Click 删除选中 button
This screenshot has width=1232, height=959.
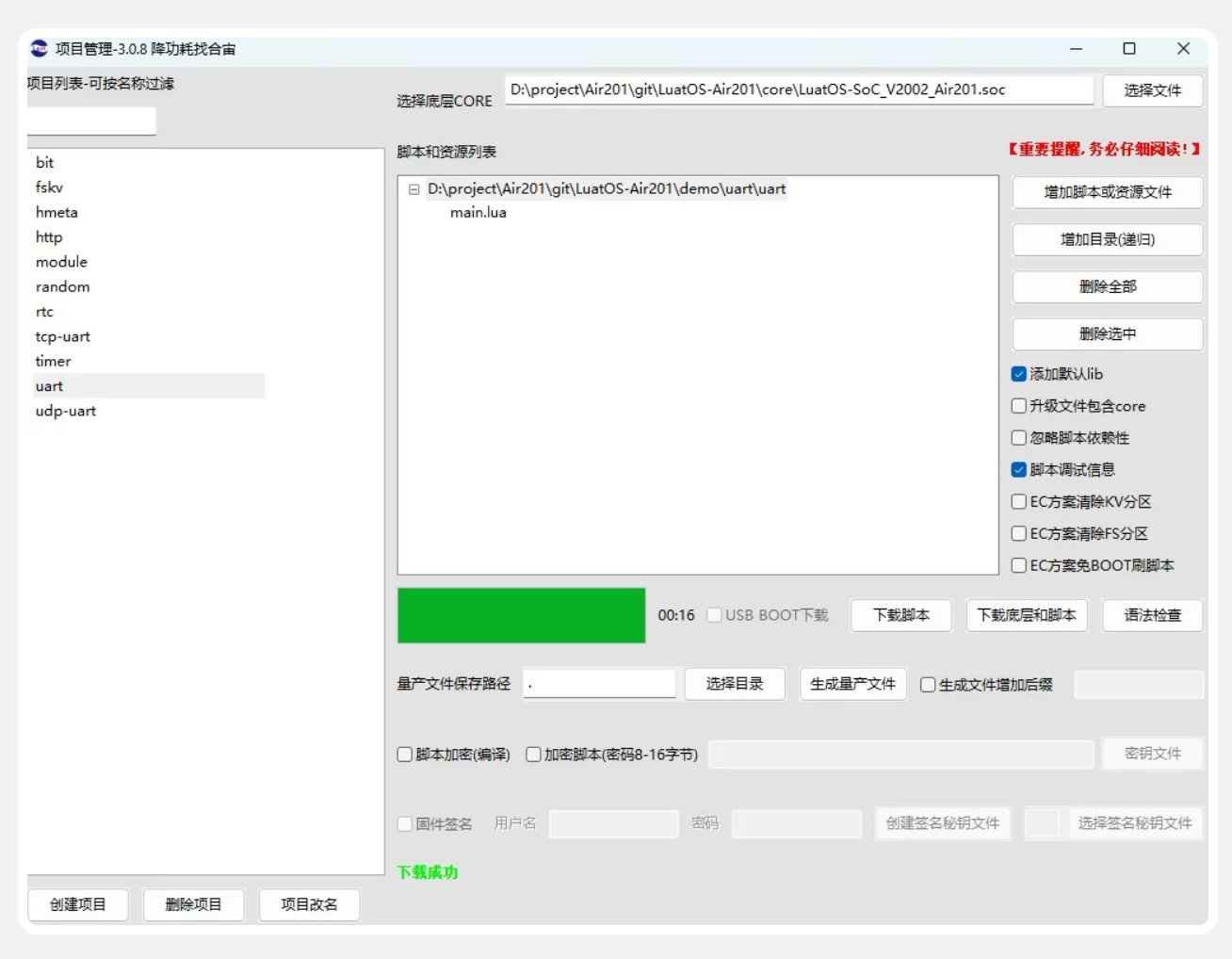1108,333
